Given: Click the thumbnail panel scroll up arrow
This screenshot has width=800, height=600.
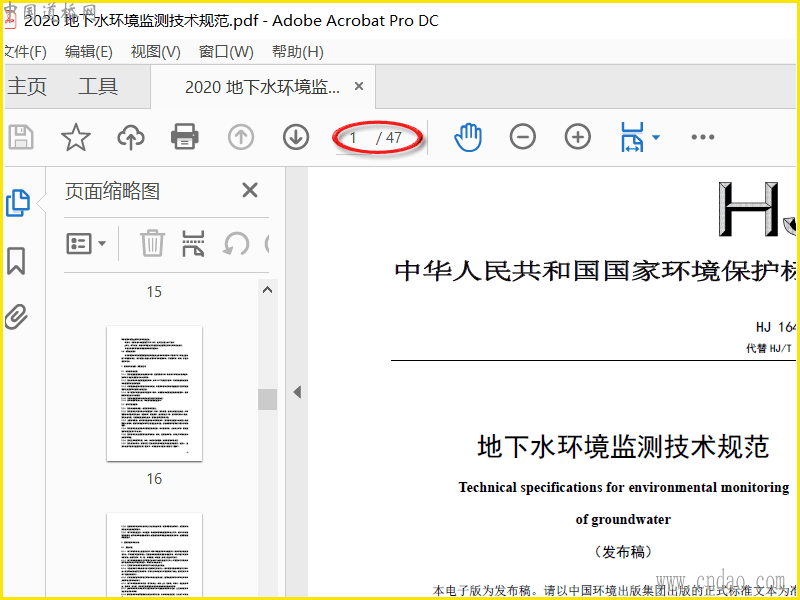Looking at the screenshot, I should (267, 290).
